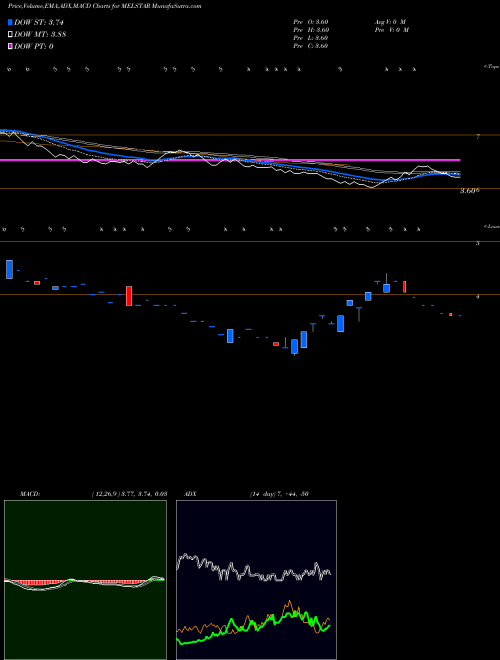Open the ADX indicator thumbnail chart
The width and height of the screenshot is (500, 660).
(256, 580)
